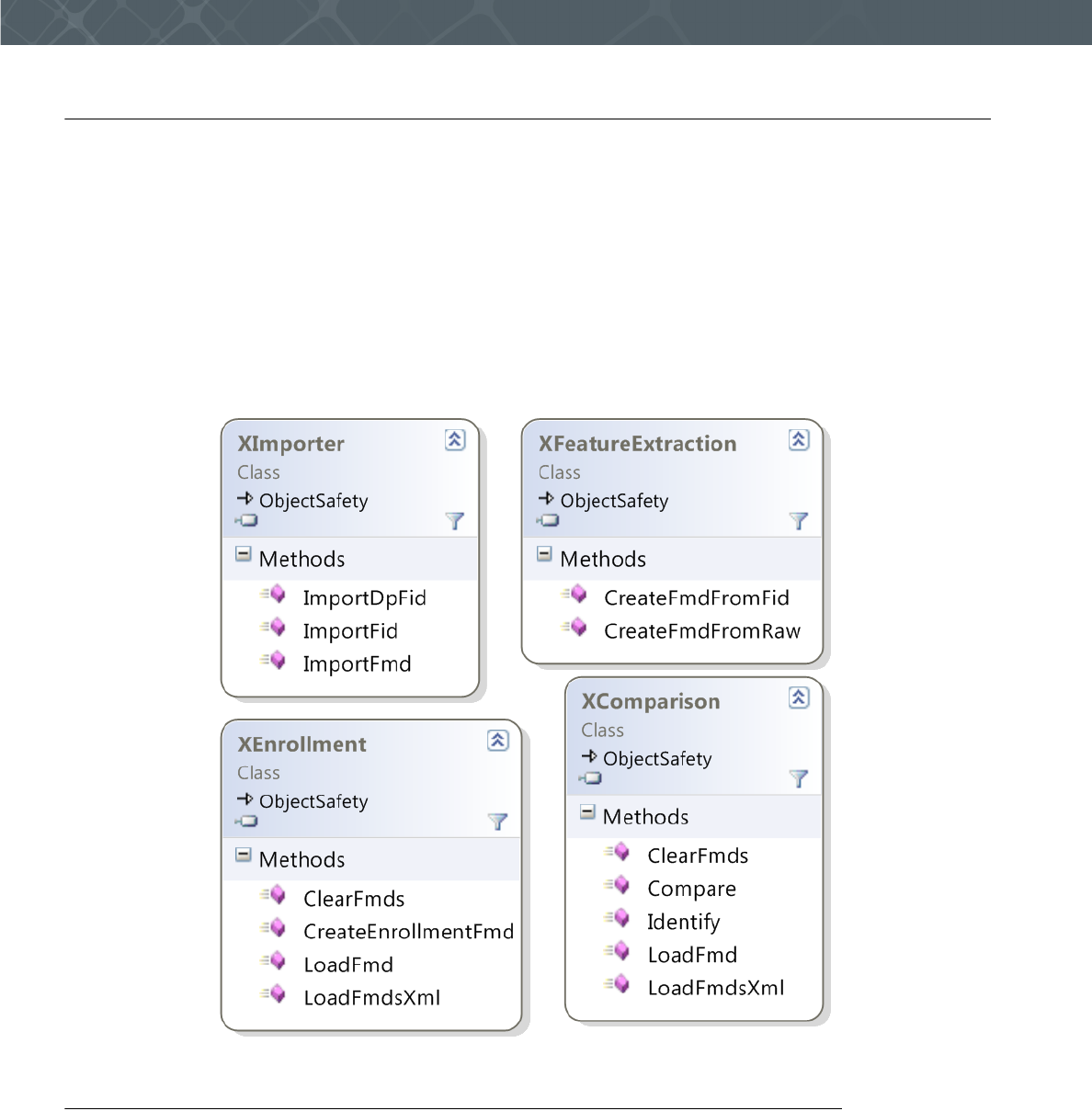Click the filter icon in XComparison
Screen dimensions: 1092x1111
[798, 779]
